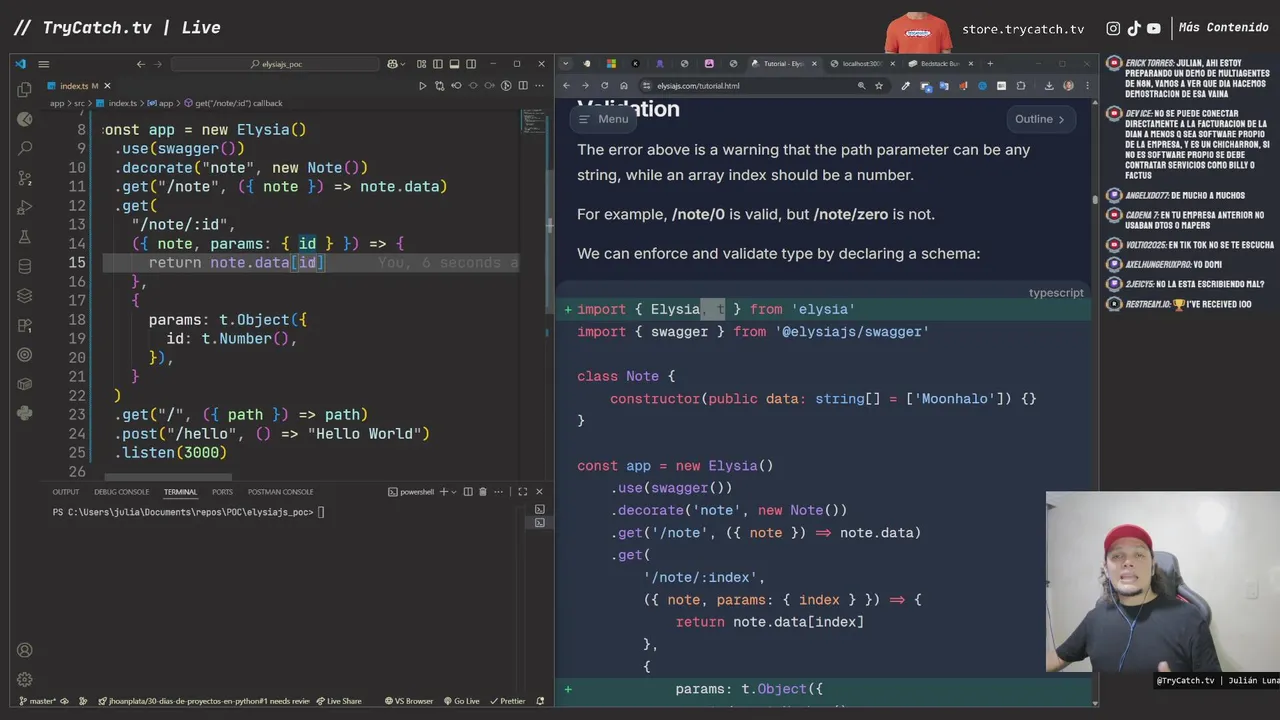
Task: Maximize the terminal panel size
Action: [522, 492]
